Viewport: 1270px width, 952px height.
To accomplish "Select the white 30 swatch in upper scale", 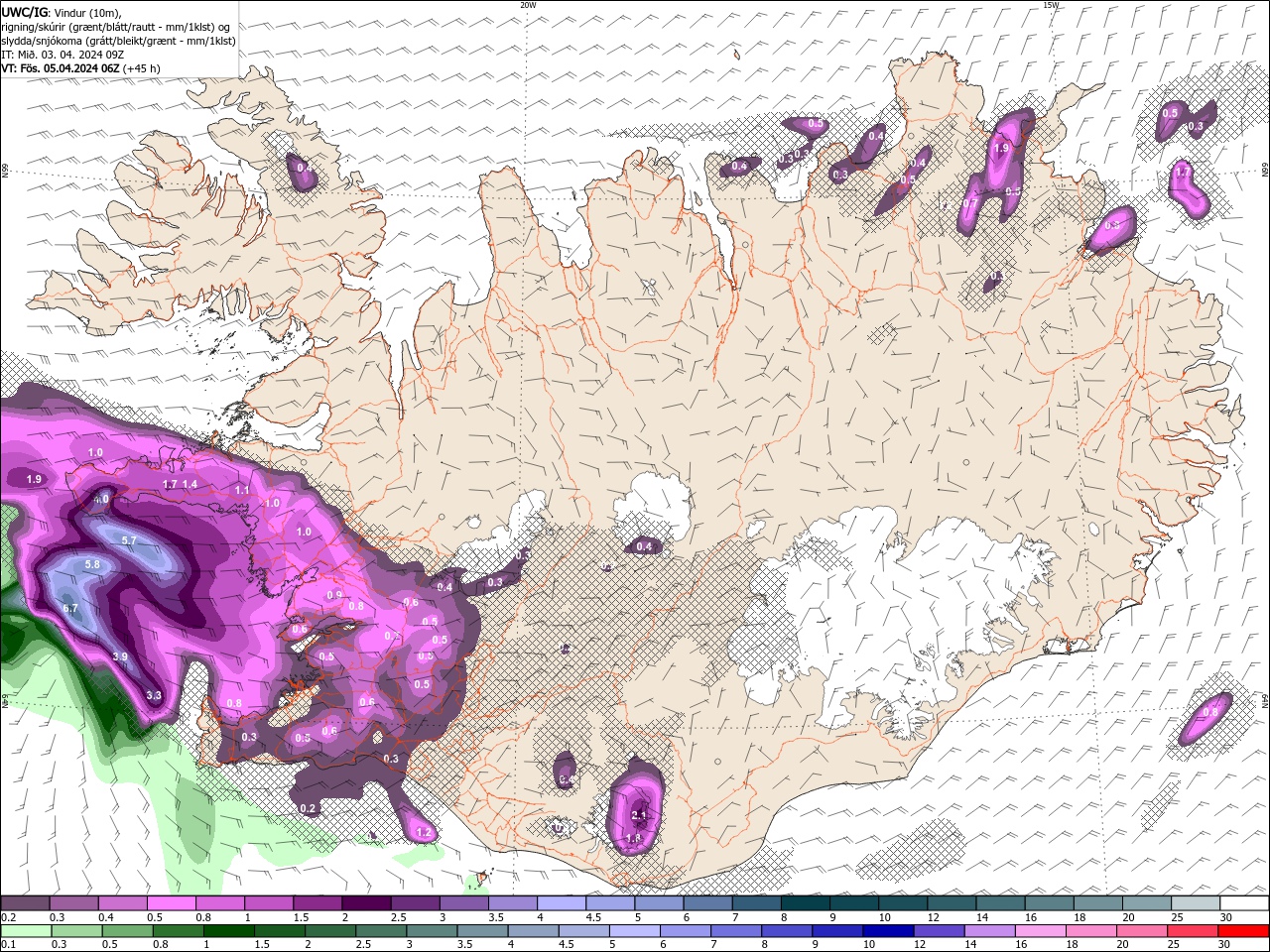I will 1244,902.
